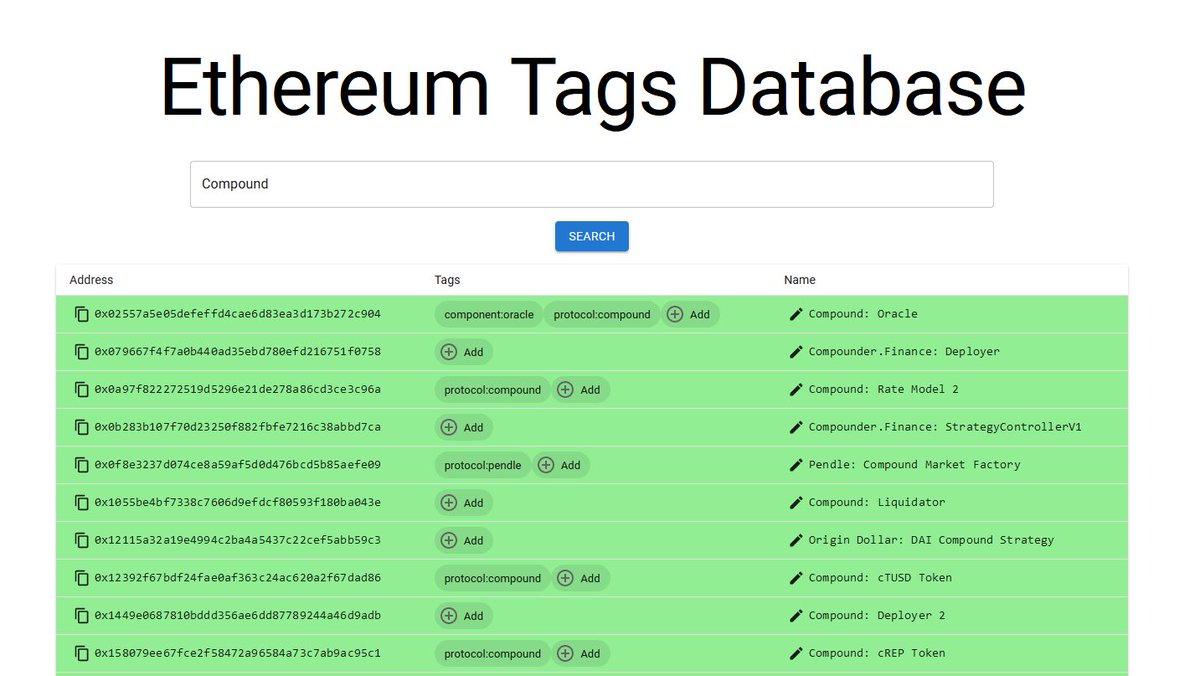
Task: Add a tag to Compound: Deployer 2 row
Action: click(463, 615)
